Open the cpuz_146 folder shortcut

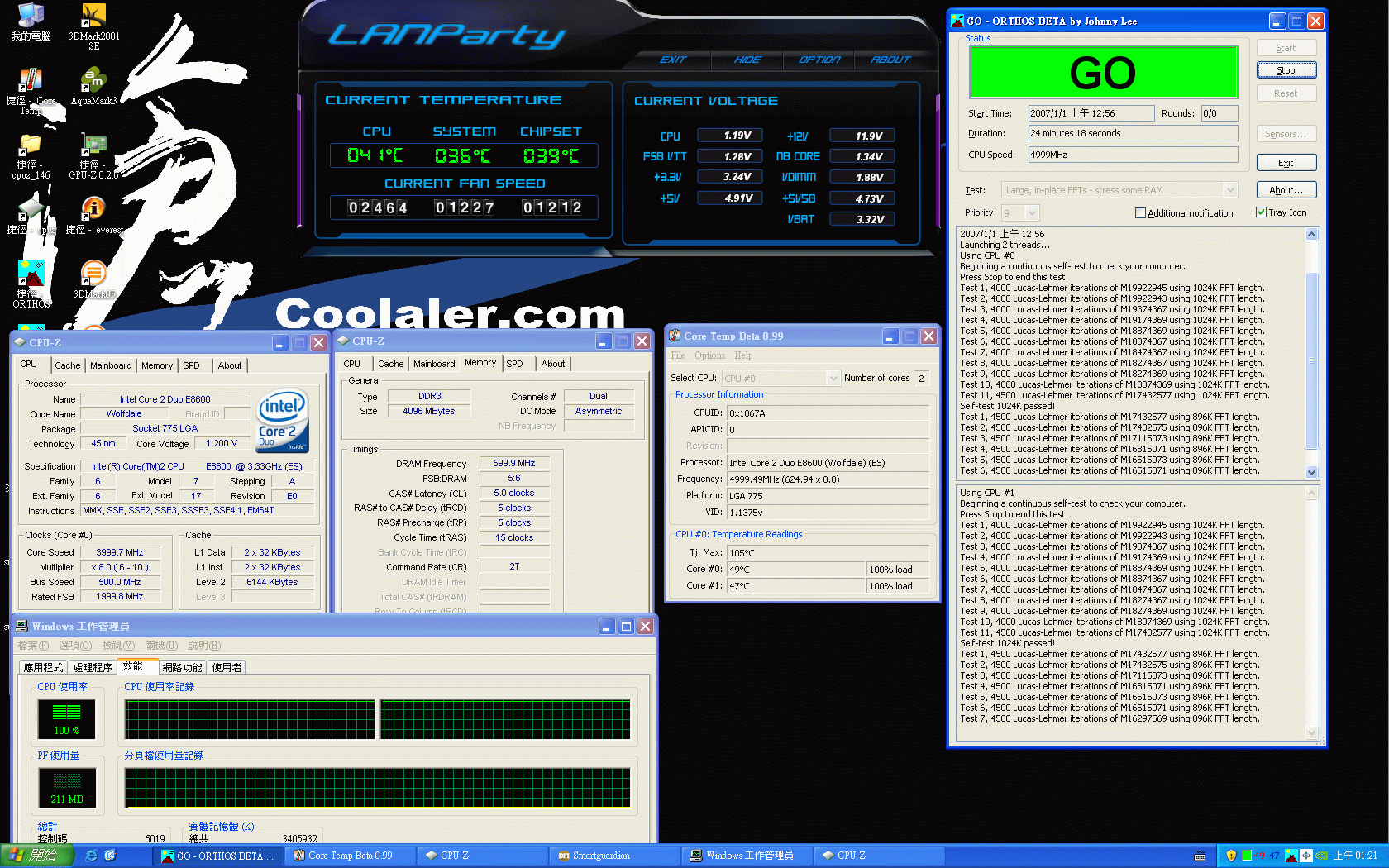tap(31, 157)
